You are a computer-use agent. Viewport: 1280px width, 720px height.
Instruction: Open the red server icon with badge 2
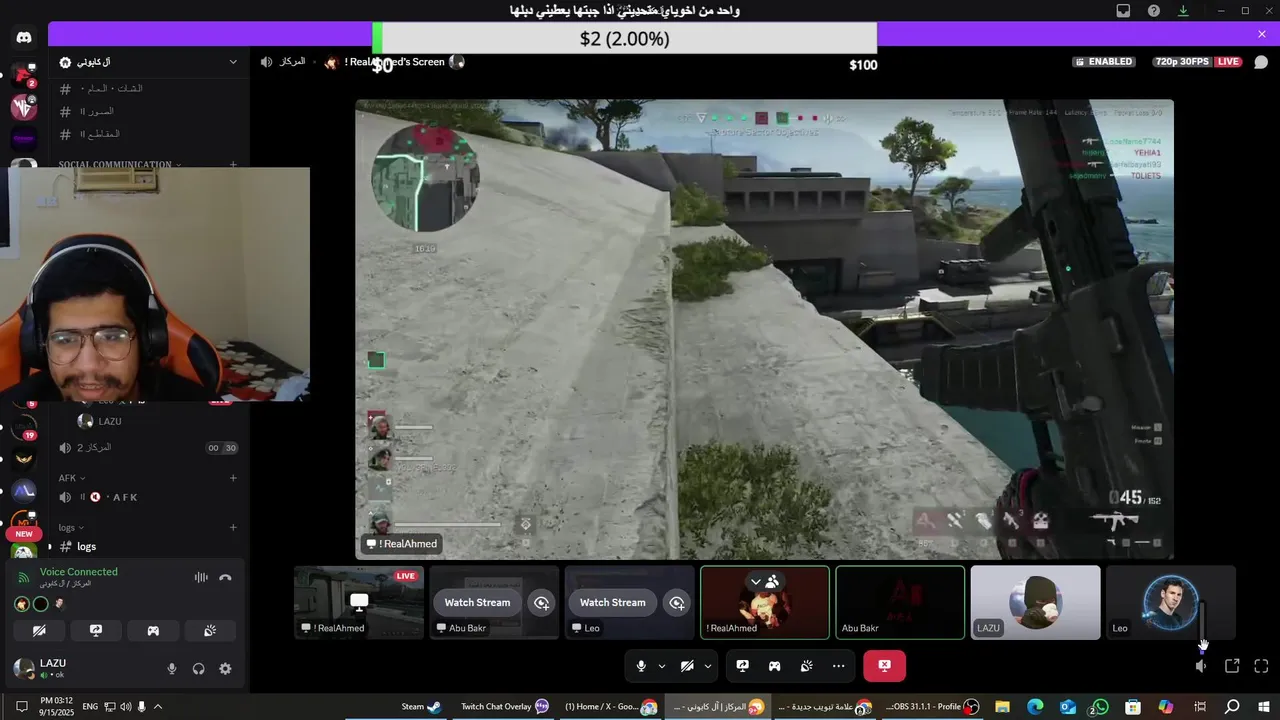[23, 74]
